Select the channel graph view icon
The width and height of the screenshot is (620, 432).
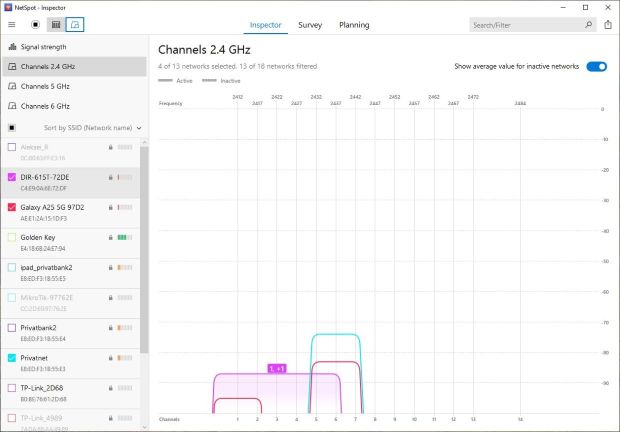click(75, 25)
